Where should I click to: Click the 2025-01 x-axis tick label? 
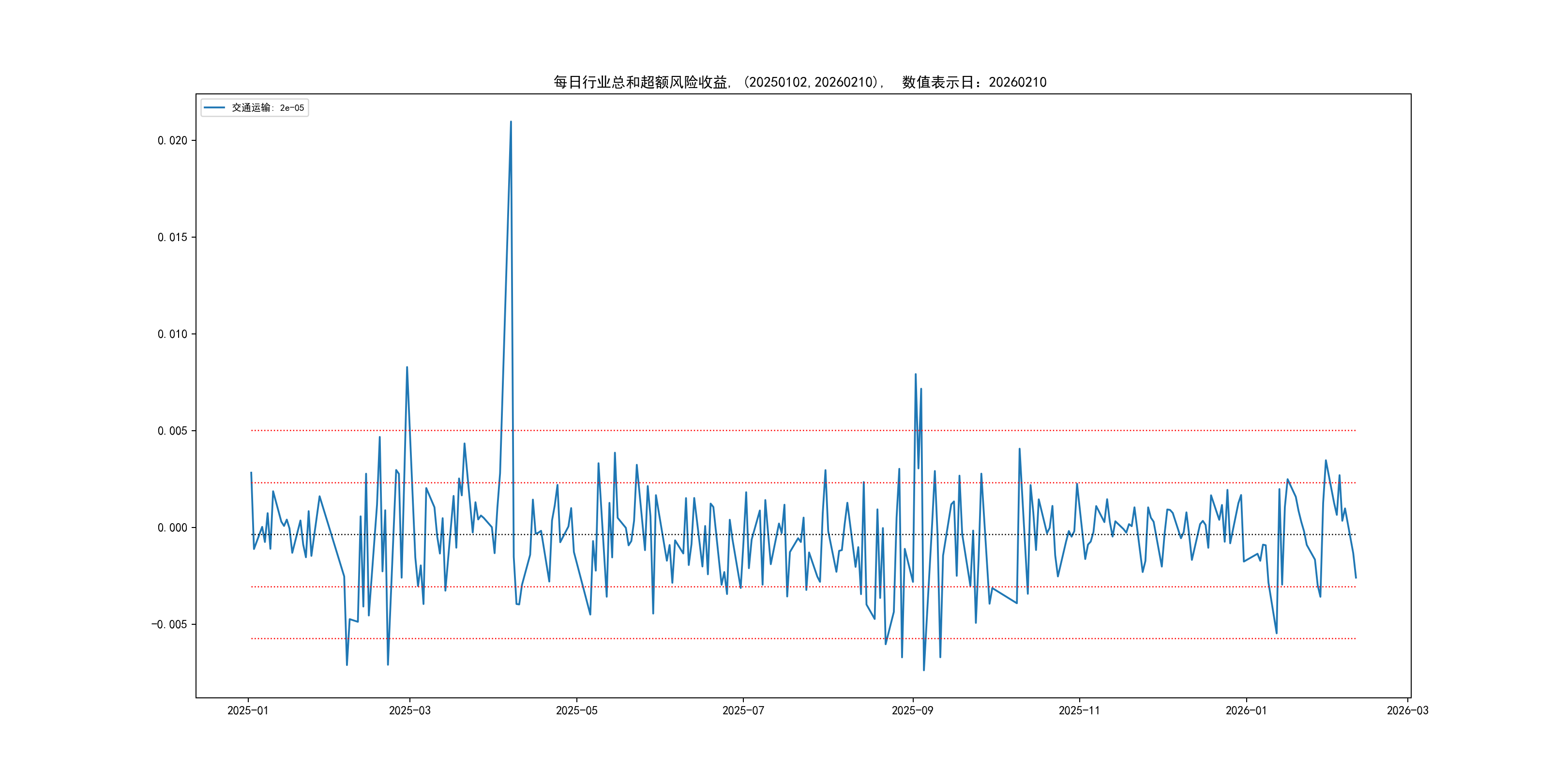(248, 710)
